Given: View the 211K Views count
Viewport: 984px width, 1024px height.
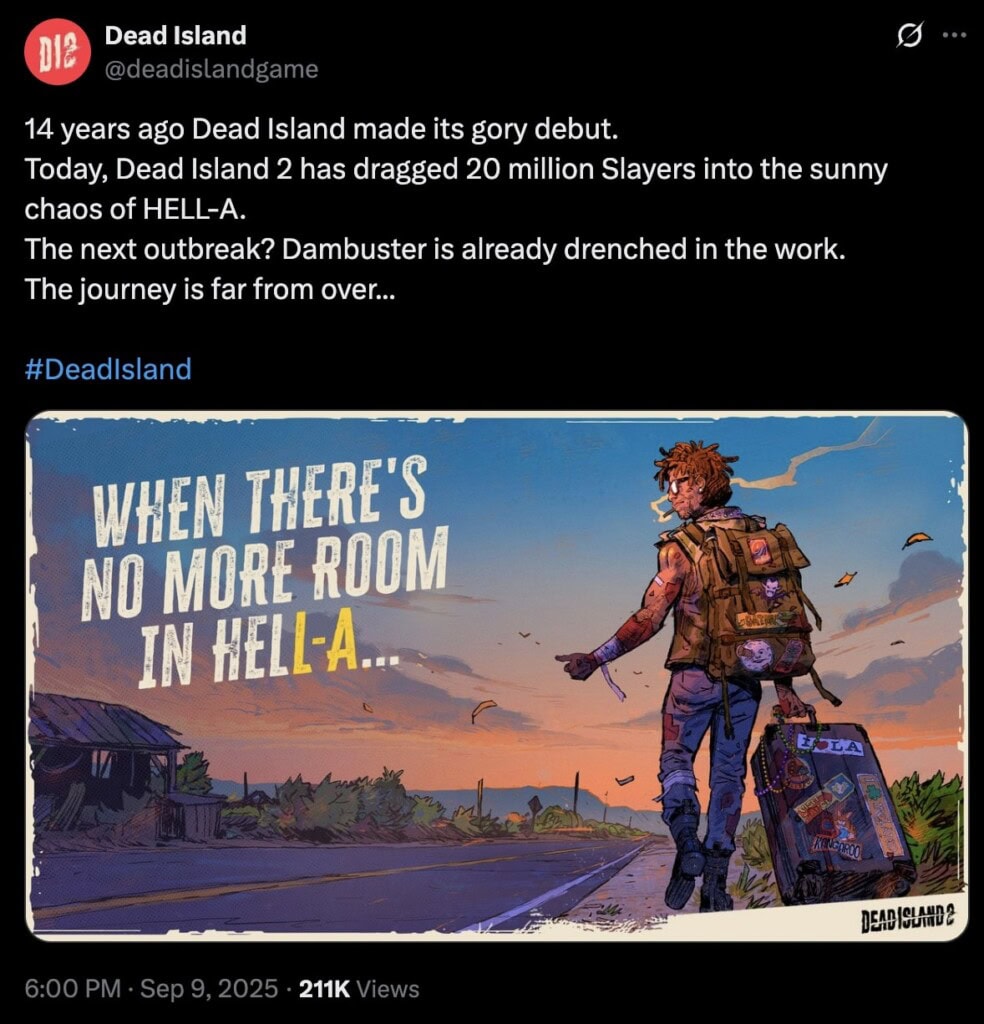Looking at the screenshot, I should tap(359, 988).
